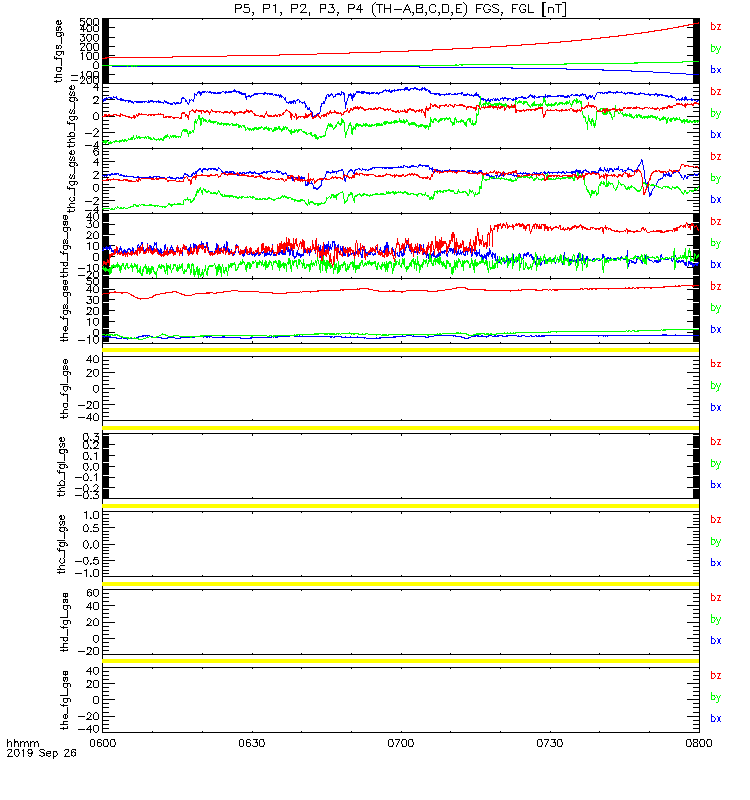The height and width of the screenshot is (800, 750).
Task: Select the by legend of the_fgl_gse panel
Action: (x=716, y=697)
